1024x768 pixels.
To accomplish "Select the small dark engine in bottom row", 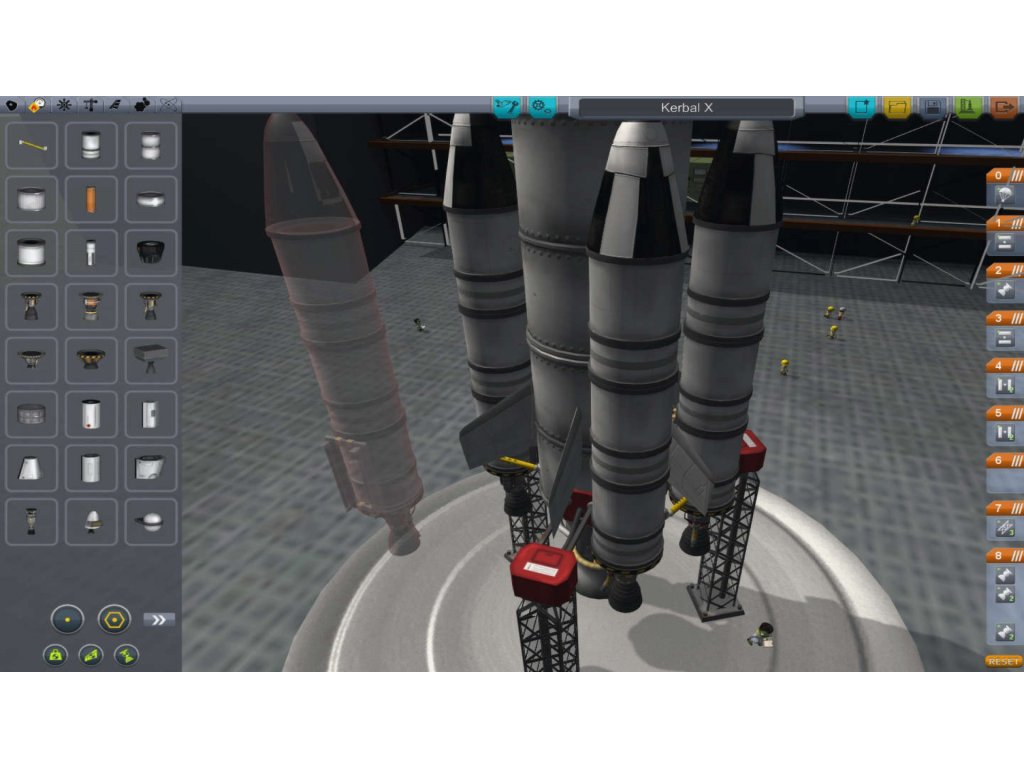I will click(31, 522).
